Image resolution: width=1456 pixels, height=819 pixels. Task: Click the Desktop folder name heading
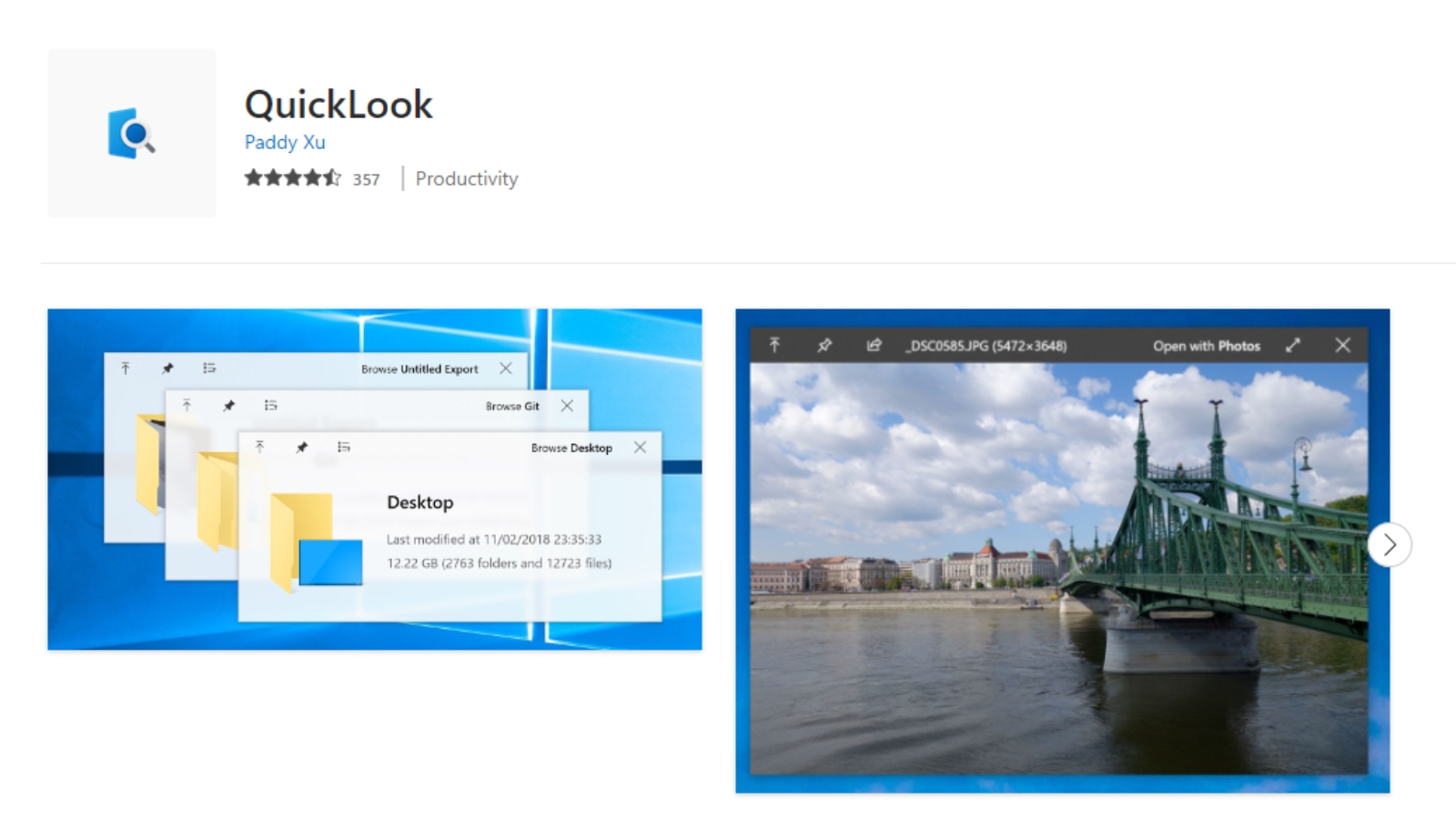point(420,502)
